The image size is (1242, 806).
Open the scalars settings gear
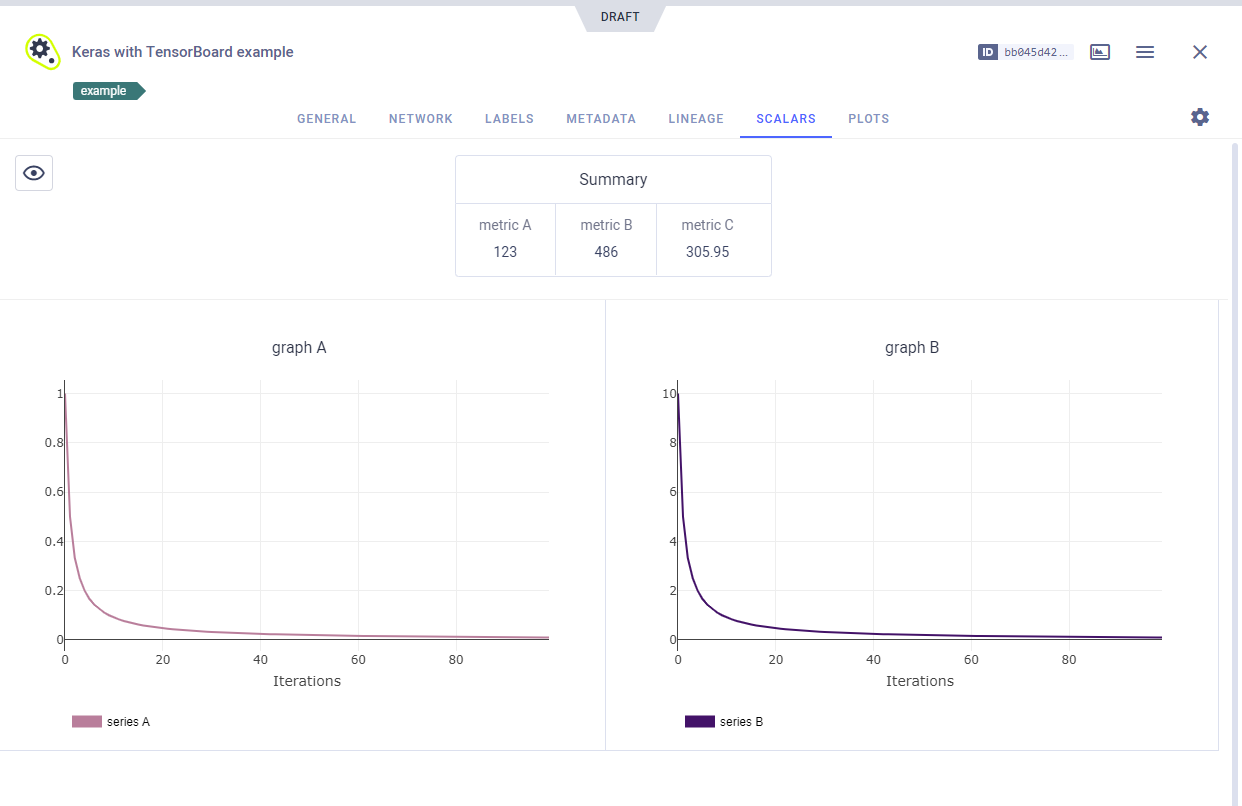[1200, 117]
